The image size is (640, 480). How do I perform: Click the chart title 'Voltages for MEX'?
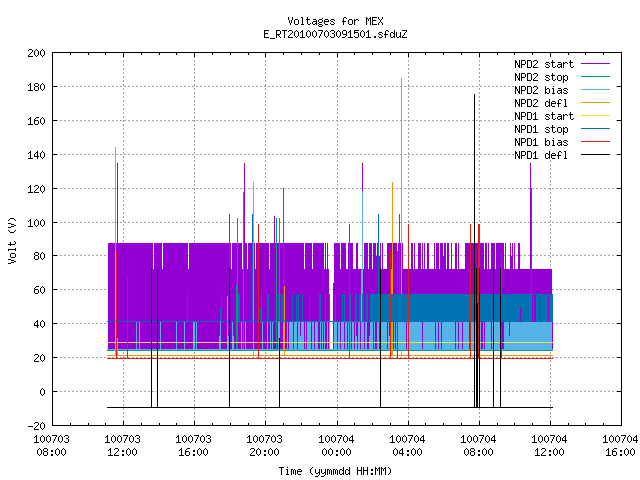coord(335,21)
